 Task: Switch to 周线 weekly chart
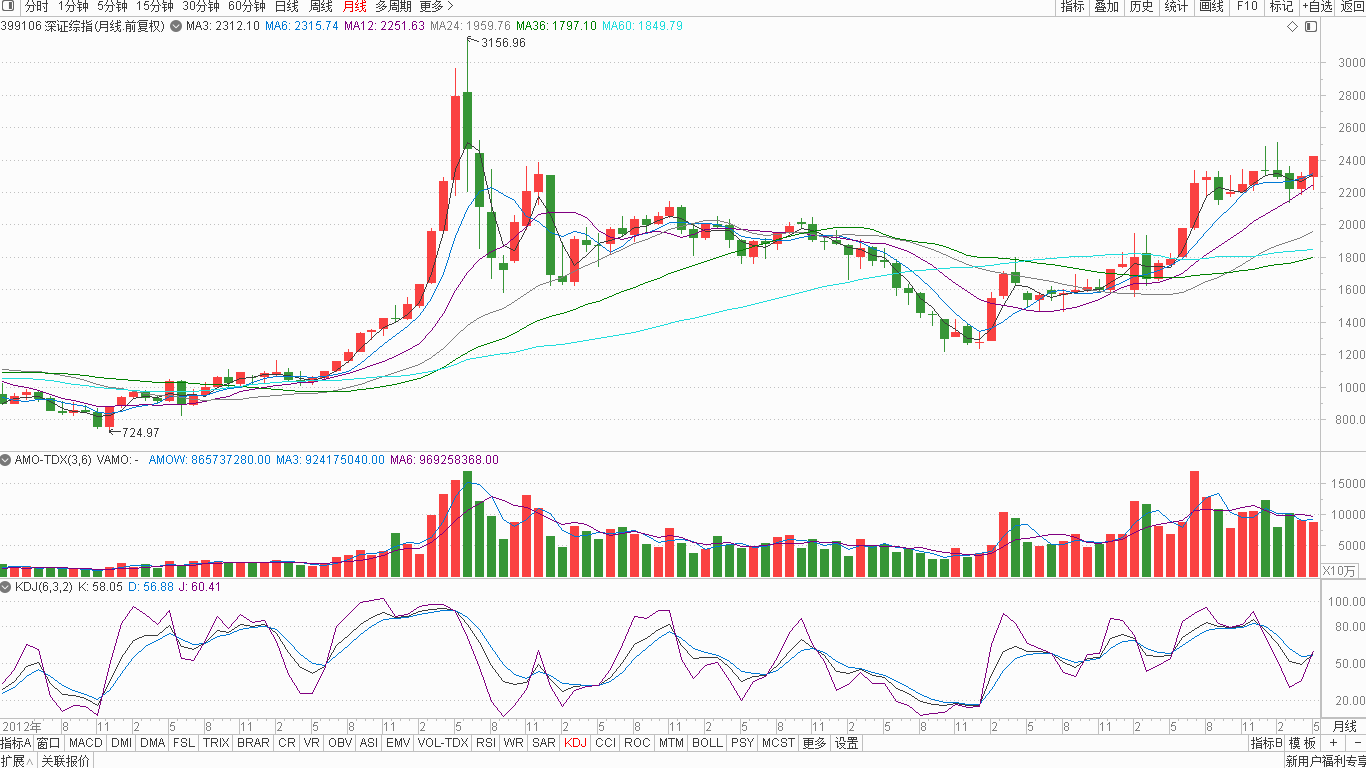321,6
